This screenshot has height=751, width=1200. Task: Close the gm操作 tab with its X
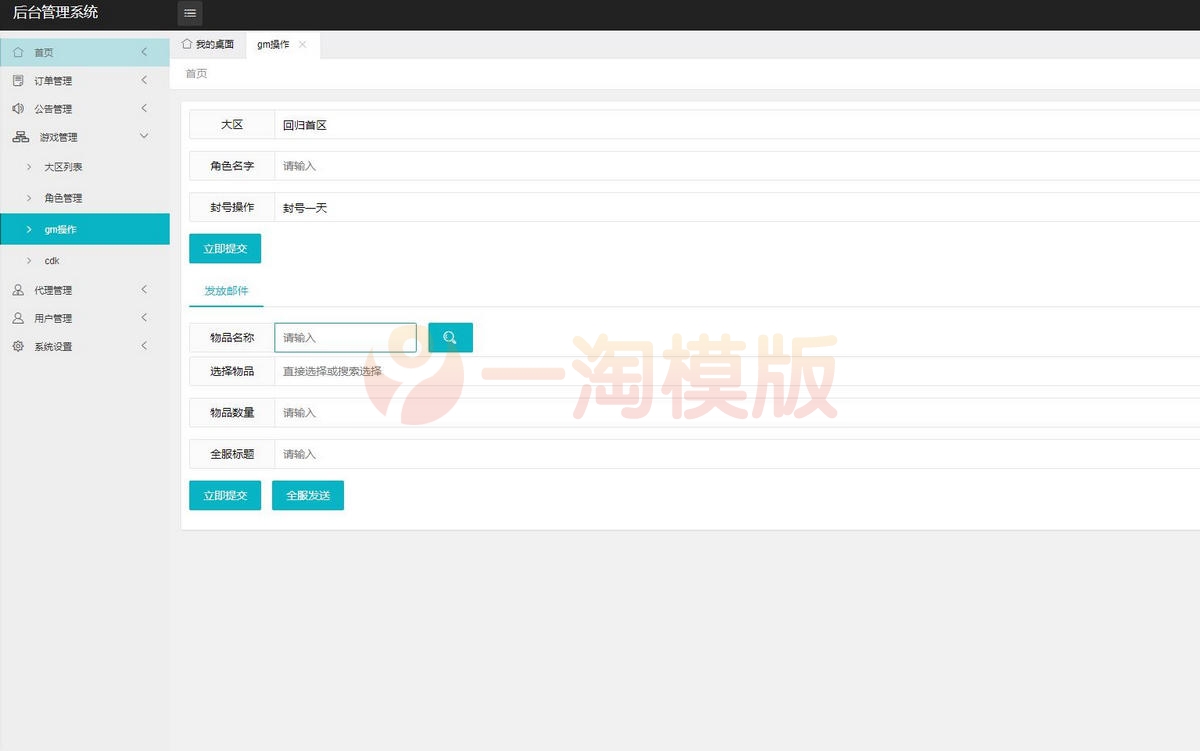coord(303,44)
